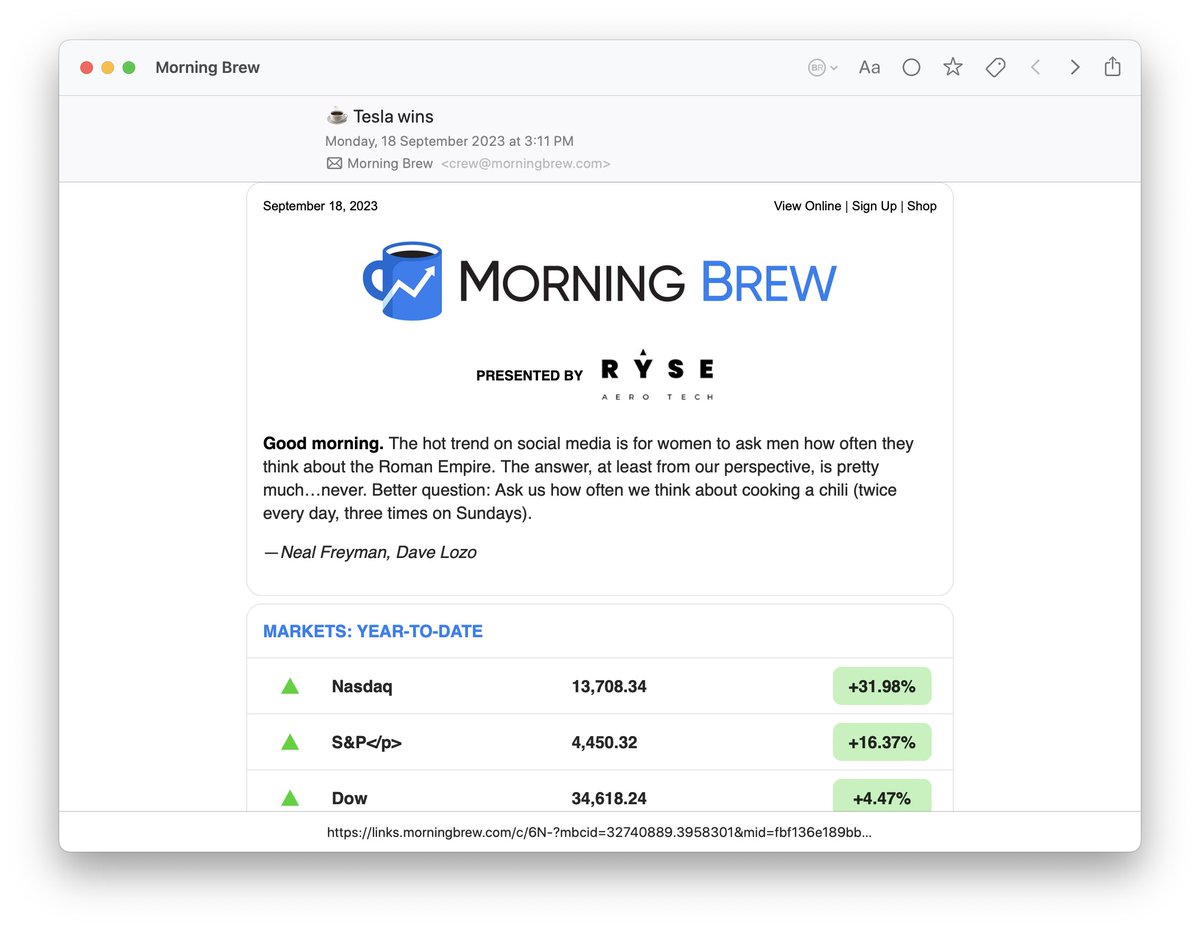Toggle the read/unread circle icon

click(x=911, y=67)
